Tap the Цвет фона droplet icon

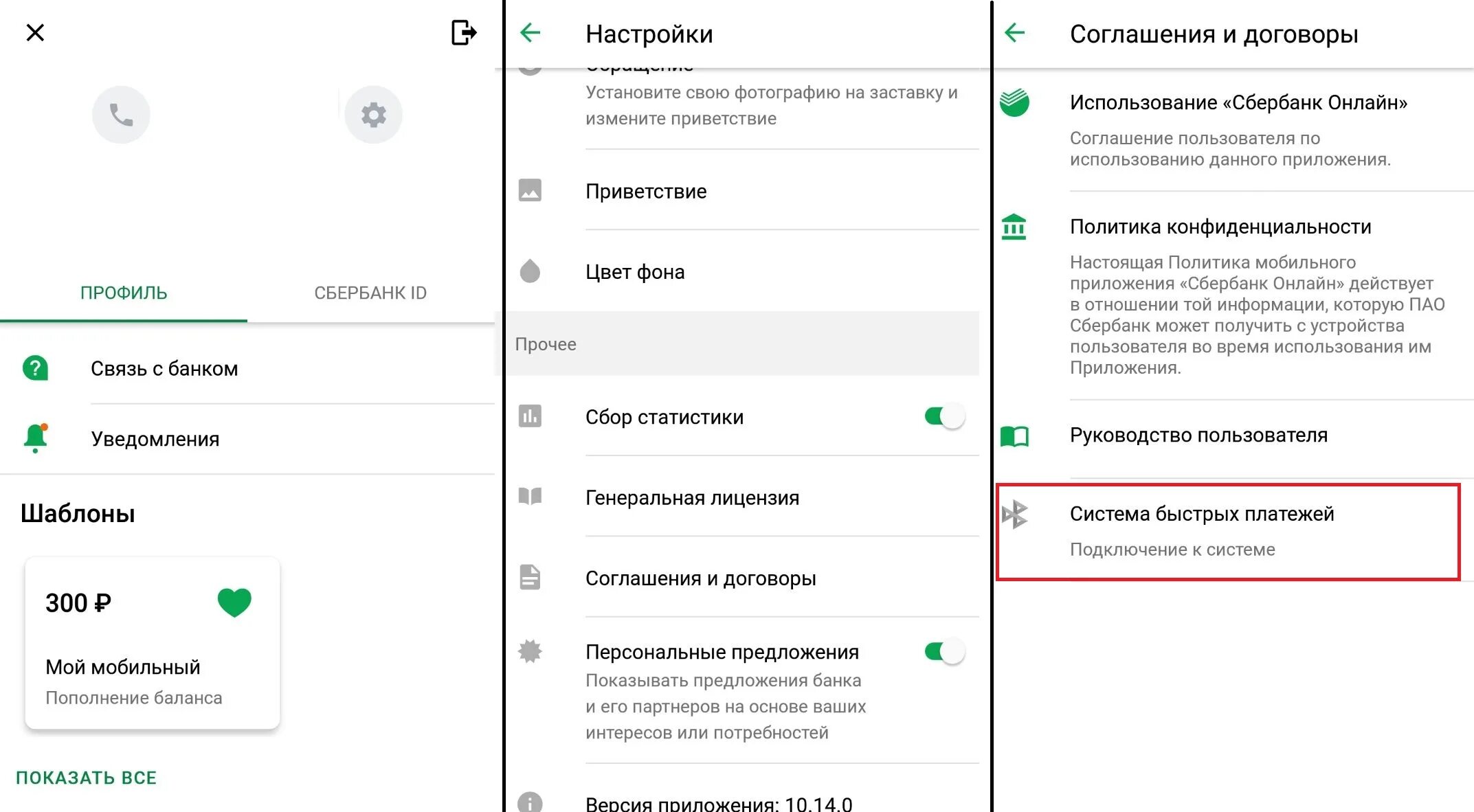point(530,271)
